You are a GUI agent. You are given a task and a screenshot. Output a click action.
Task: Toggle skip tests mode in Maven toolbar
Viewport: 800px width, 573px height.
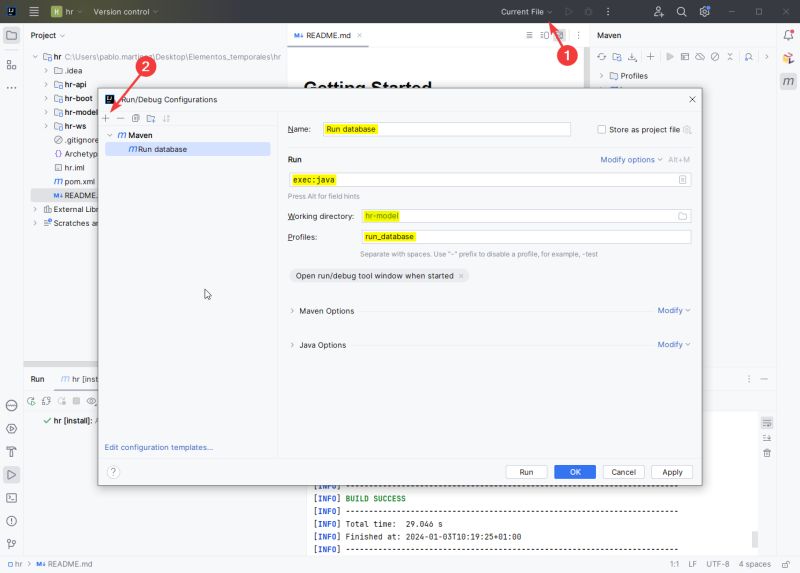715,57
